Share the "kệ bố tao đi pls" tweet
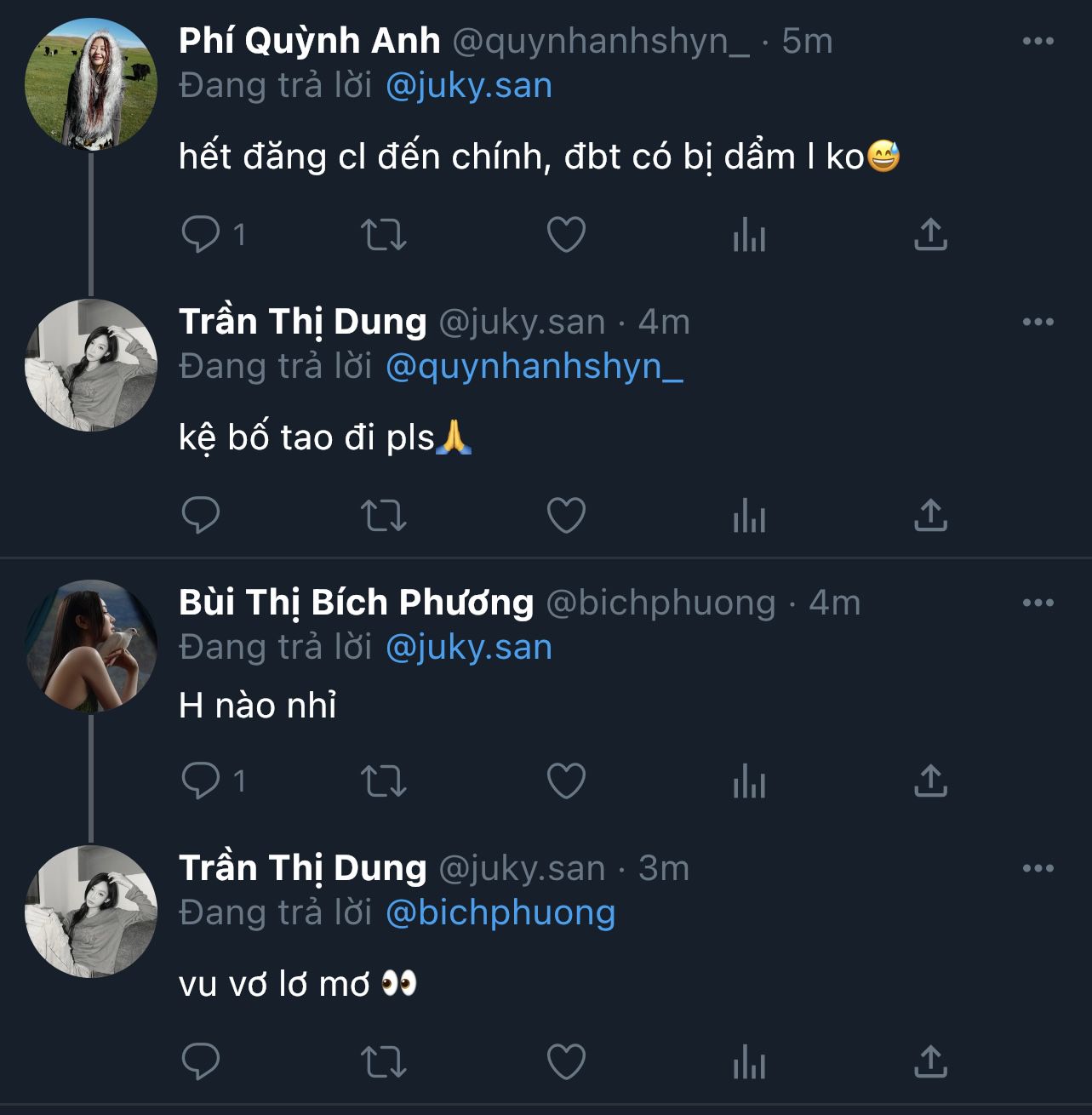 pos(930,515)
